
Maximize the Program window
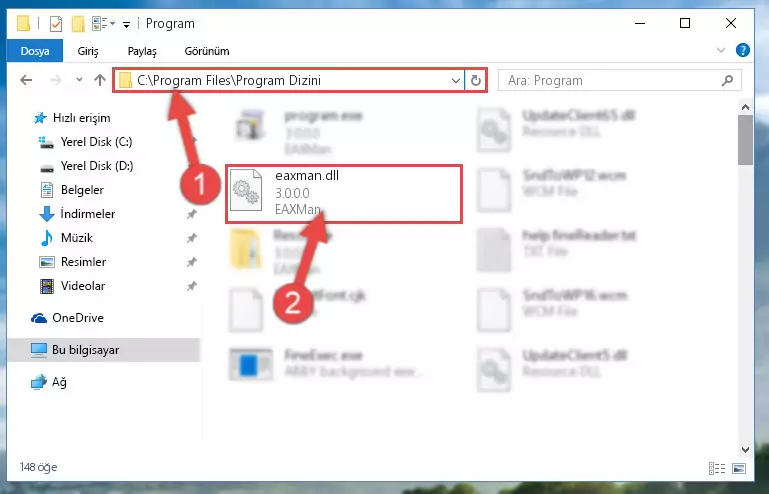[x=685, y=23]
